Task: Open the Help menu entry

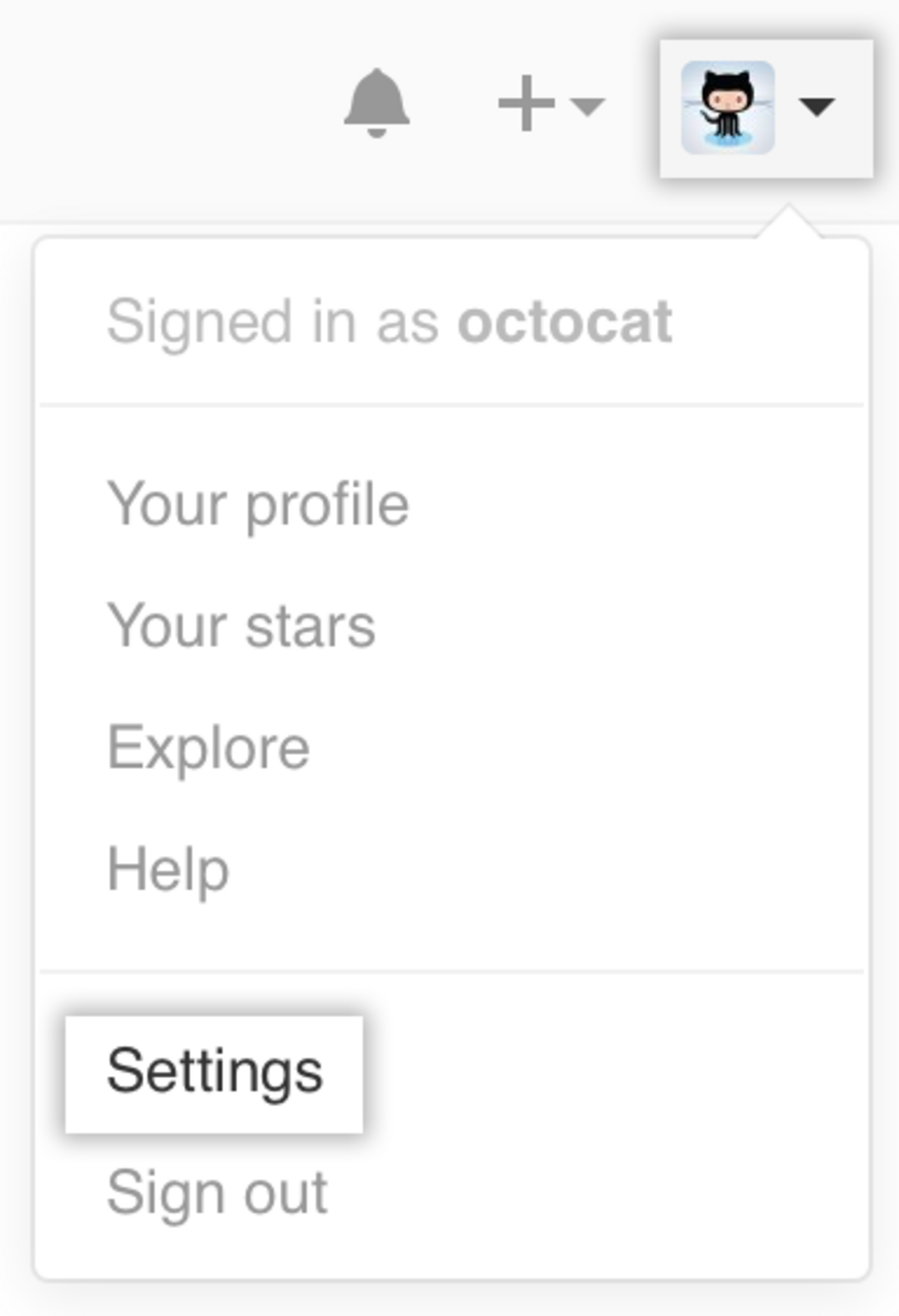Action: (x=168, y=870)
